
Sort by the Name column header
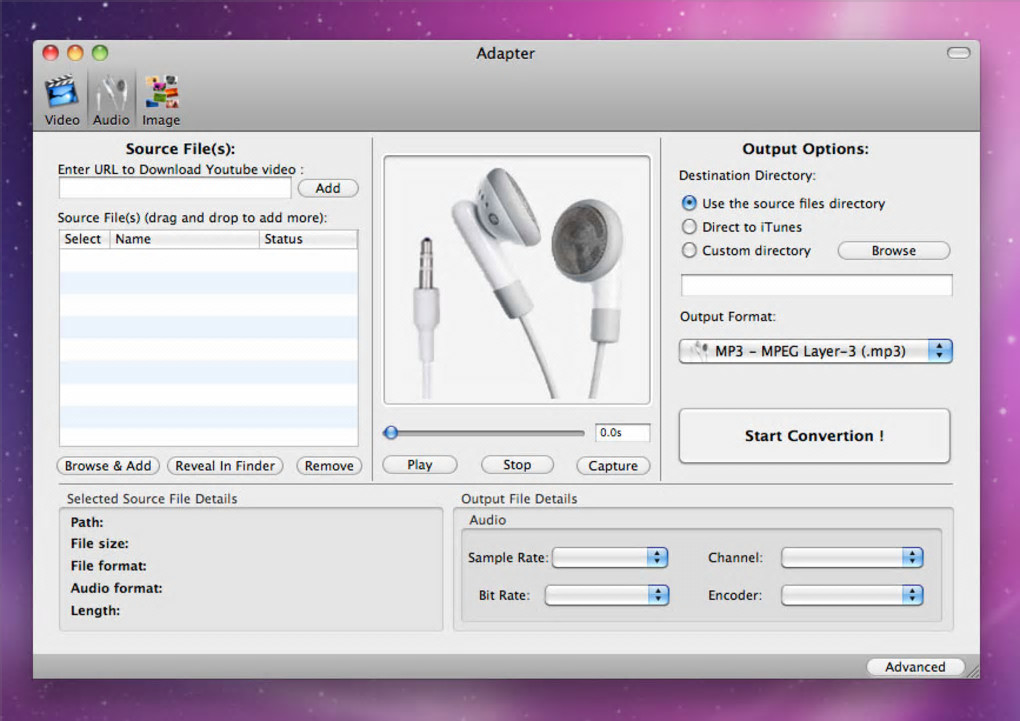(184, 239)
